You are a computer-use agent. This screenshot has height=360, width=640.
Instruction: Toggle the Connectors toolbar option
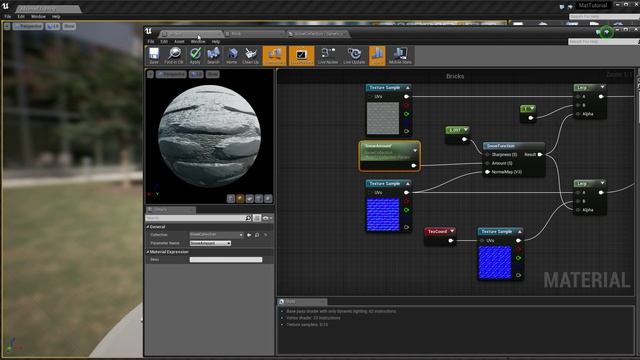pyautogui.click(x=274, y=56)
